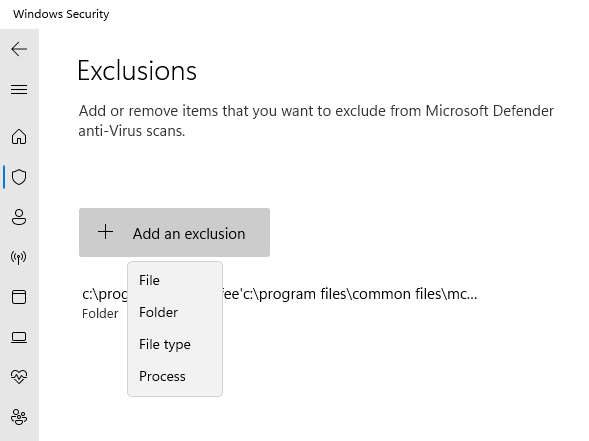Viewport: 589px width, 441px height.
Task: Open the Firewall & network protection antenna icon
Action: coord(19,257)
